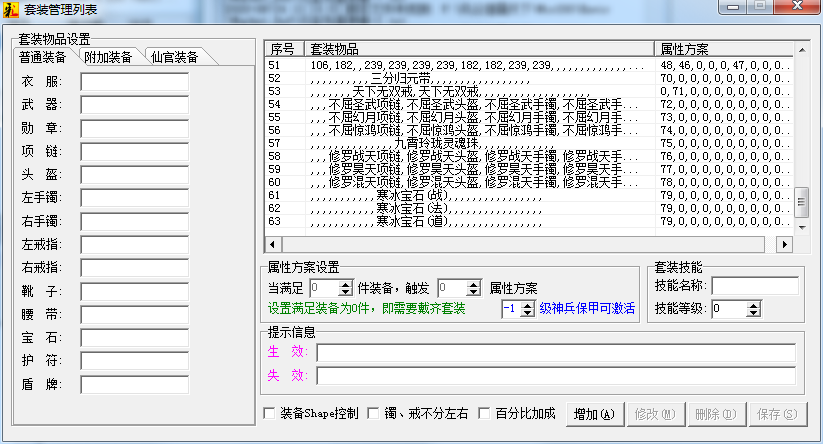Open the 仙官装备 tab
Image resolution: width=823 pixels, height=444 pixels.
point(174,57)
